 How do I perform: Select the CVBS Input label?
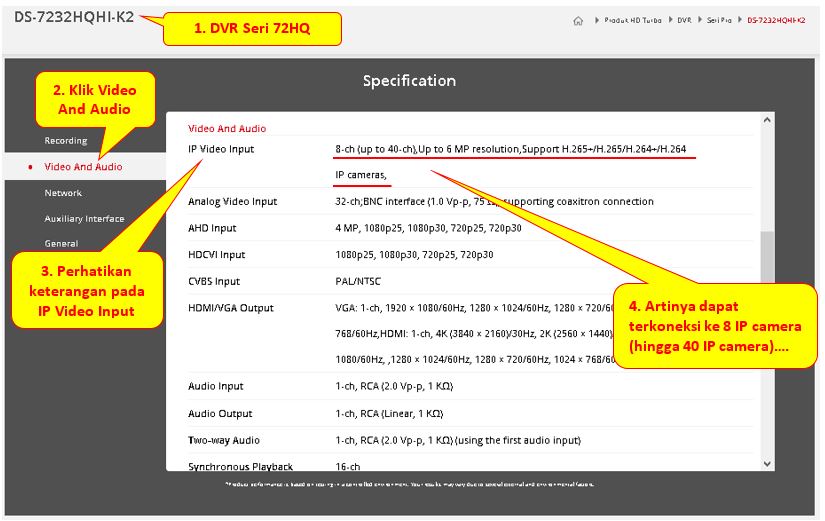click(214, 282)
